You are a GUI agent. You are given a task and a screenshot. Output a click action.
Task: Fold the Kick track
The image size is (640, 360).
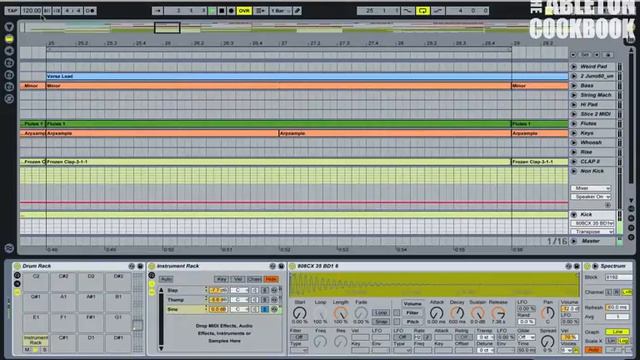click(x=573, y=215)
